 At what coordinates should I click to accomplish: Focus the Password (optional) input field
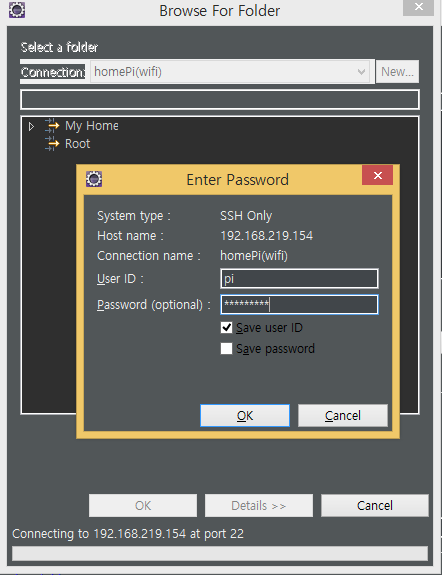pos(299,304)
